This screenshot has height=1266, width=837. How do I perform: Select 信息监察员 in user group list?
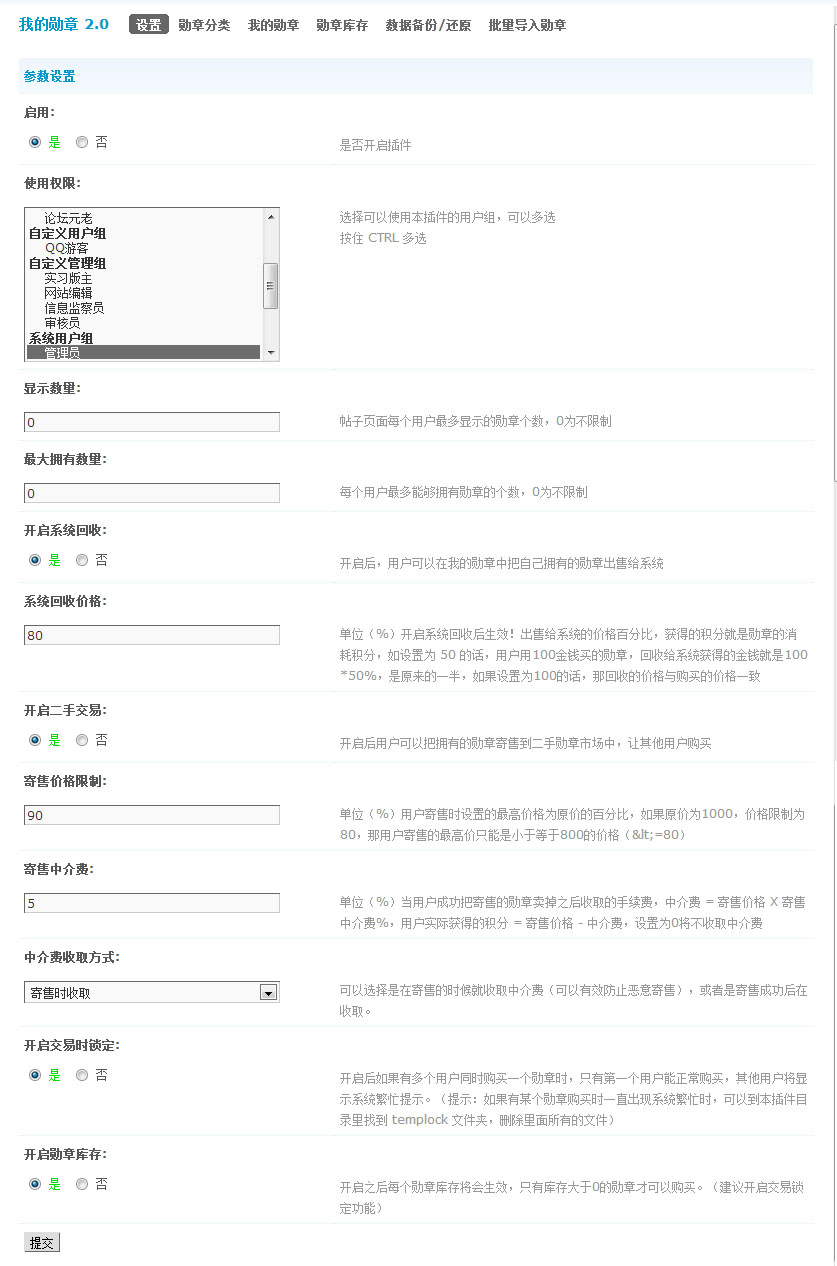[x=74, y=308]
